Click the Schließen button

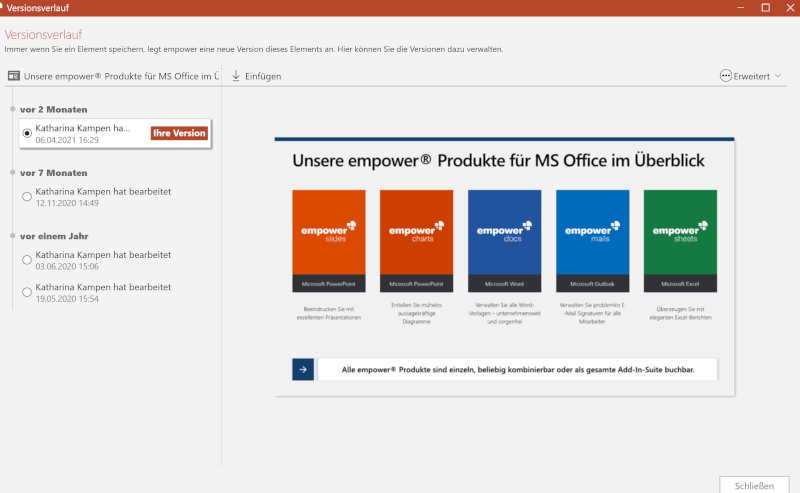click(x=754, y=485)
